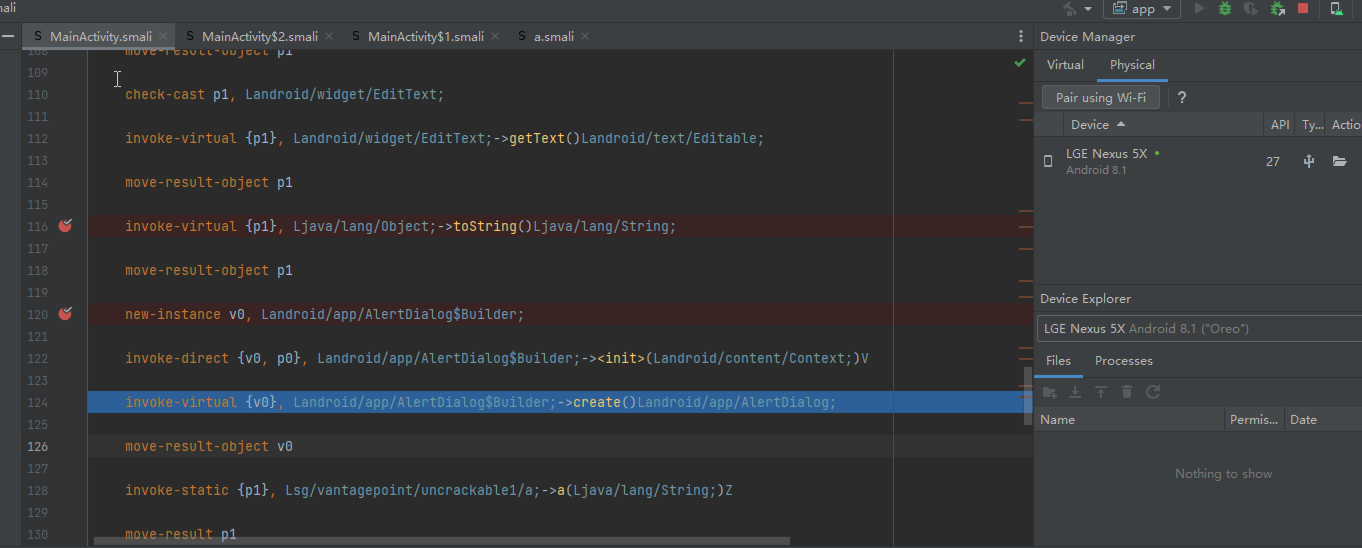The image size is (1362, 548).
Task: Click the editor horizontal scrollbar
Action: [x=440, y=541]
